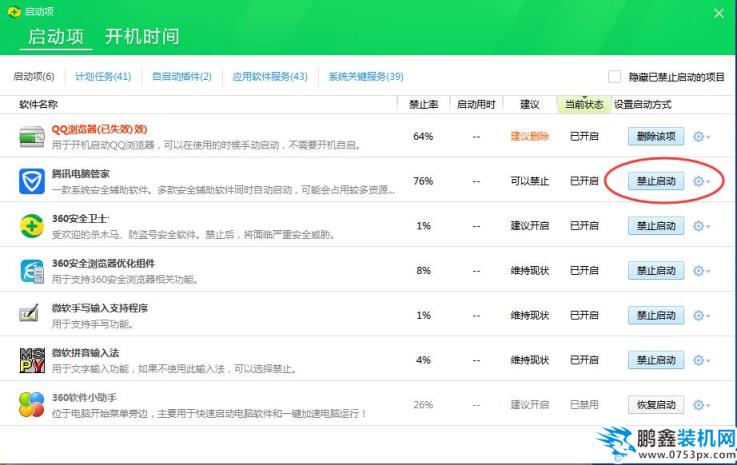Click the 360安全浏览器优化组件 icon

(x=32, y=271)
